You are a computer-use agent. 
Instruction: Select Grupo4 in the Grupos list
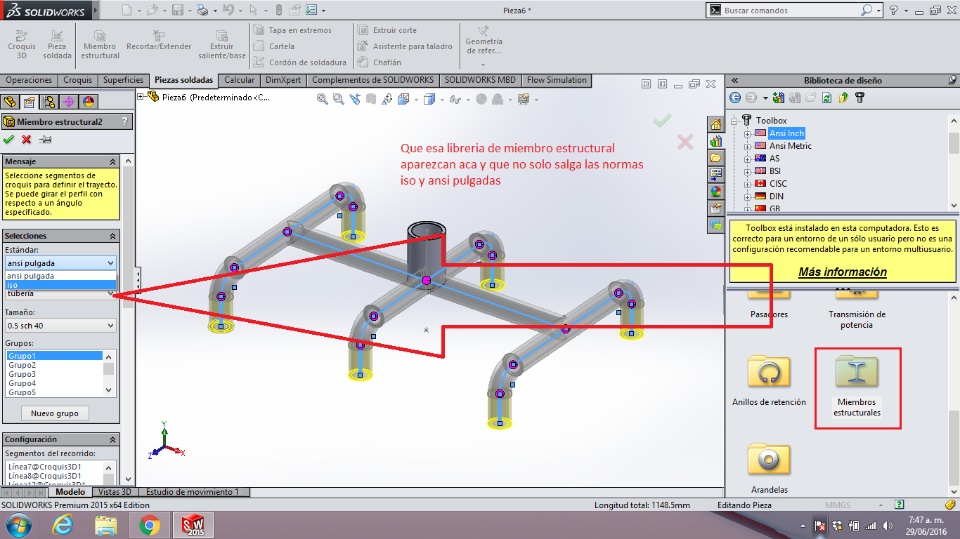pyautogui.click(x=22, y=383)
